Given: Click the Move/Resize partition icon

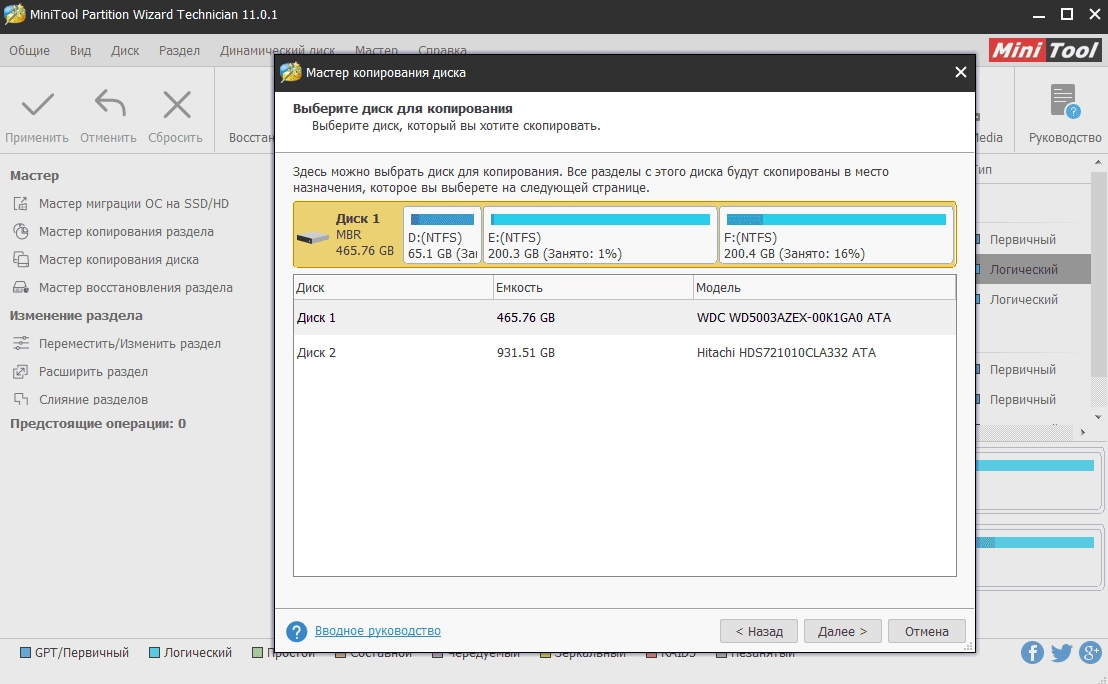Looking at the screenshot, I should coord(21,343).
